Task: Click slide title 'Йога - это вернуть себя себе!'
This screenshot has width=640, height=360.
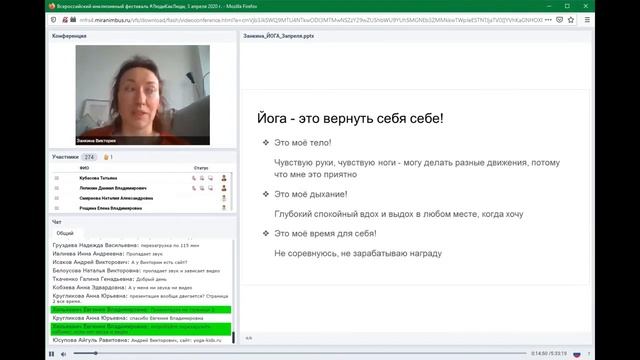Action: (350, 118)
